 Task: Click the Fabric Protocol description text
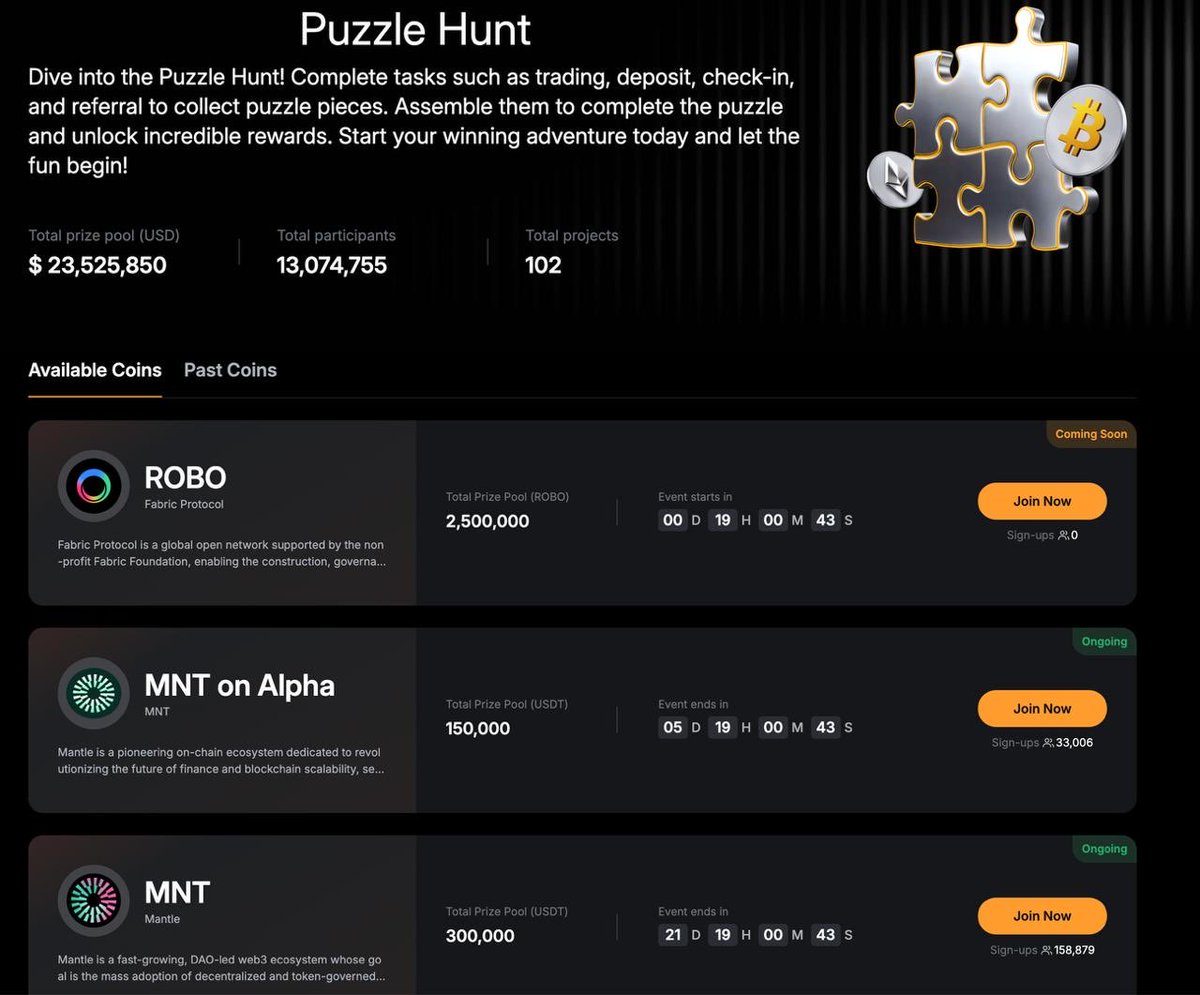pyautogui.click(x=221, y=553)
